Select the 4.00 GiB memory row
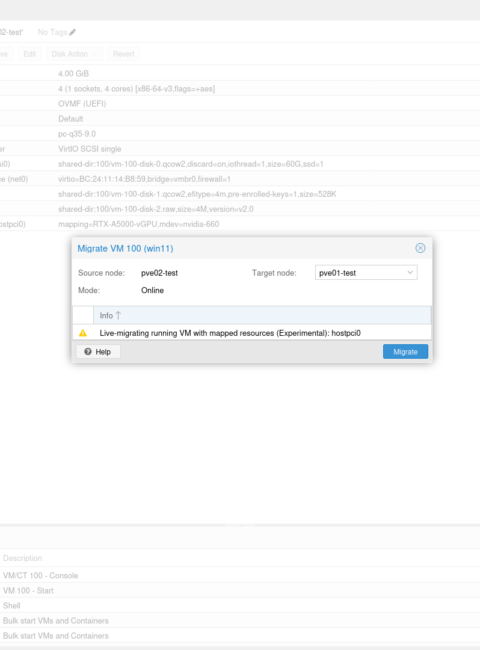Viewport: 480px width, 650px height. coord(240,73)
